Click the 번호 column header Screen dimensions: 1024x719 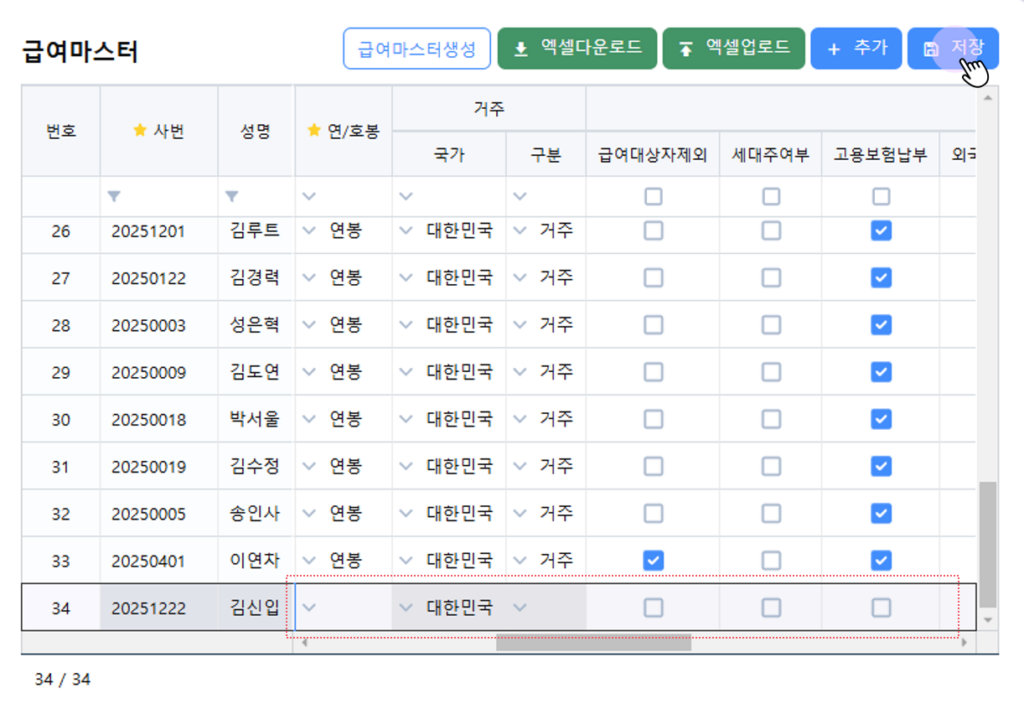point(61,131)
